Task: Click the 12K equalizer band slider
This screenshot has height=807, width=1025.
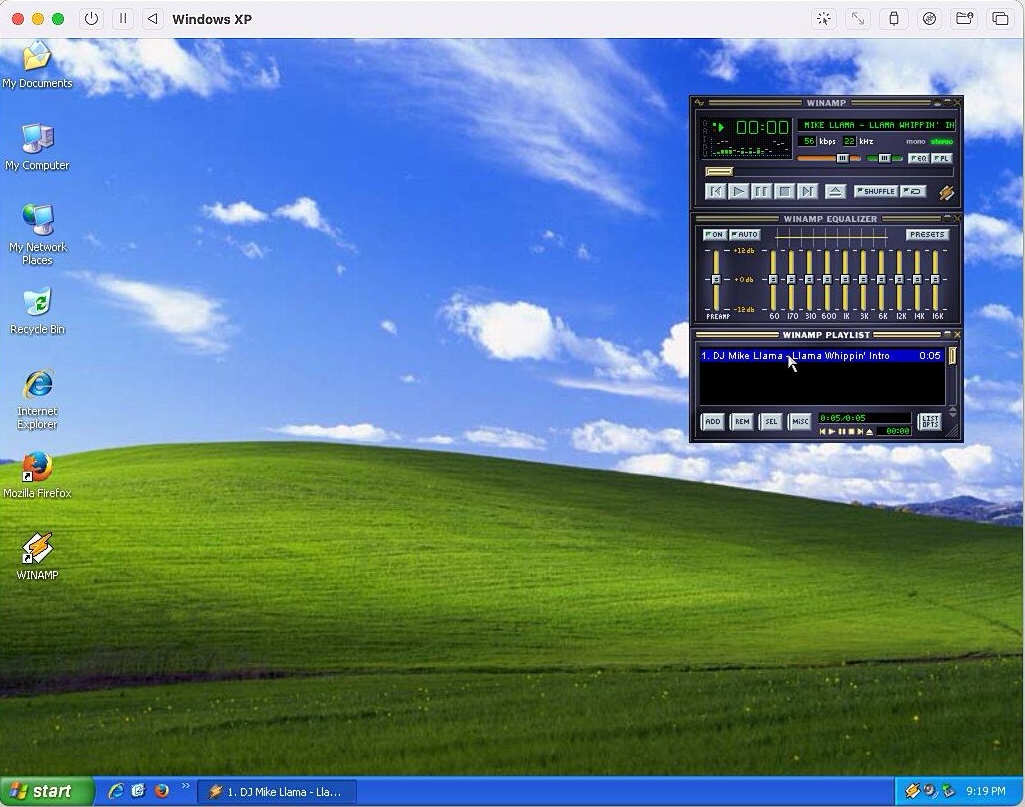Action: 899,280
